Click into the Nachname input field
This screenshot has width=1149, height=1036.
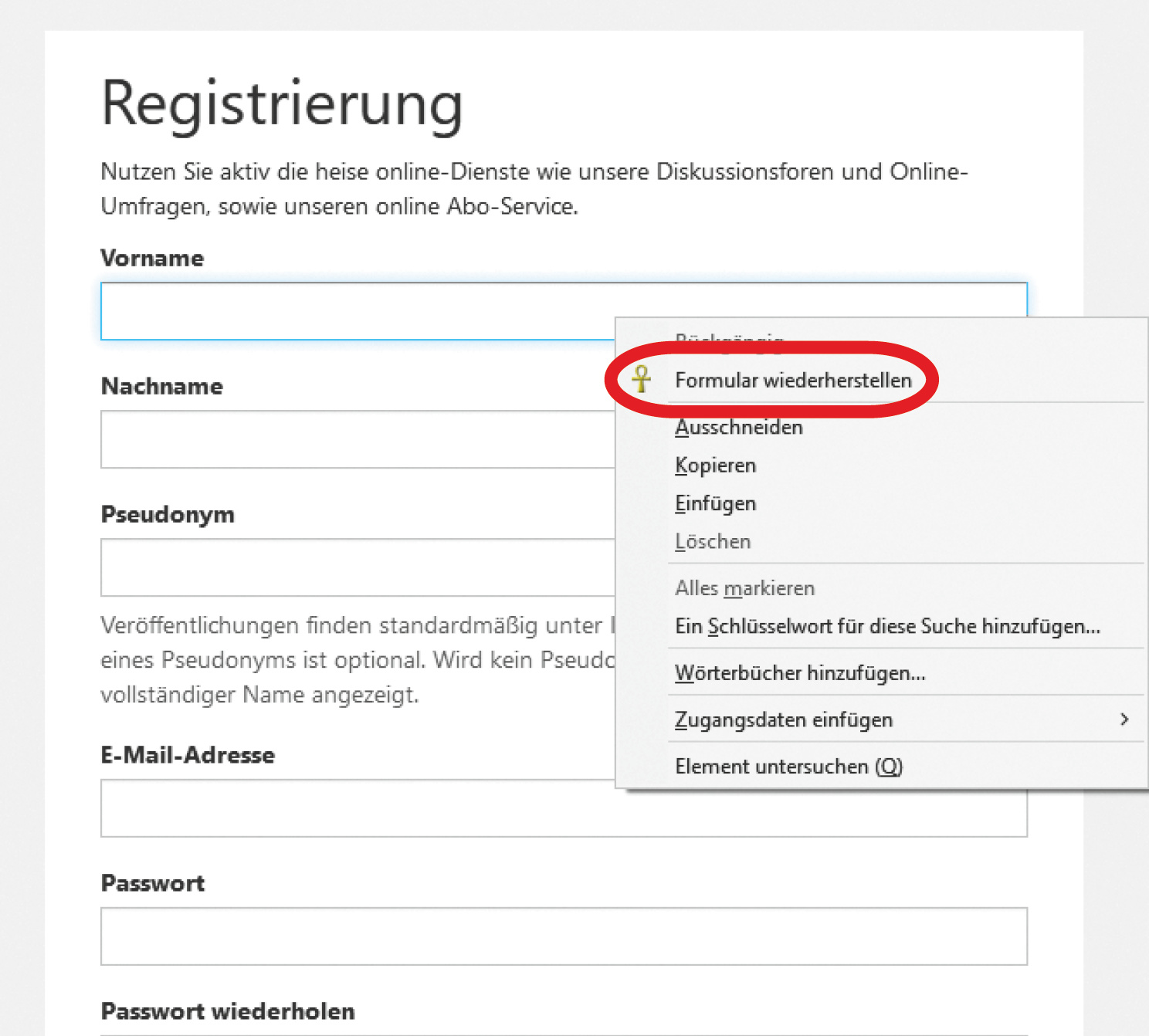click(x=355, y=439)
